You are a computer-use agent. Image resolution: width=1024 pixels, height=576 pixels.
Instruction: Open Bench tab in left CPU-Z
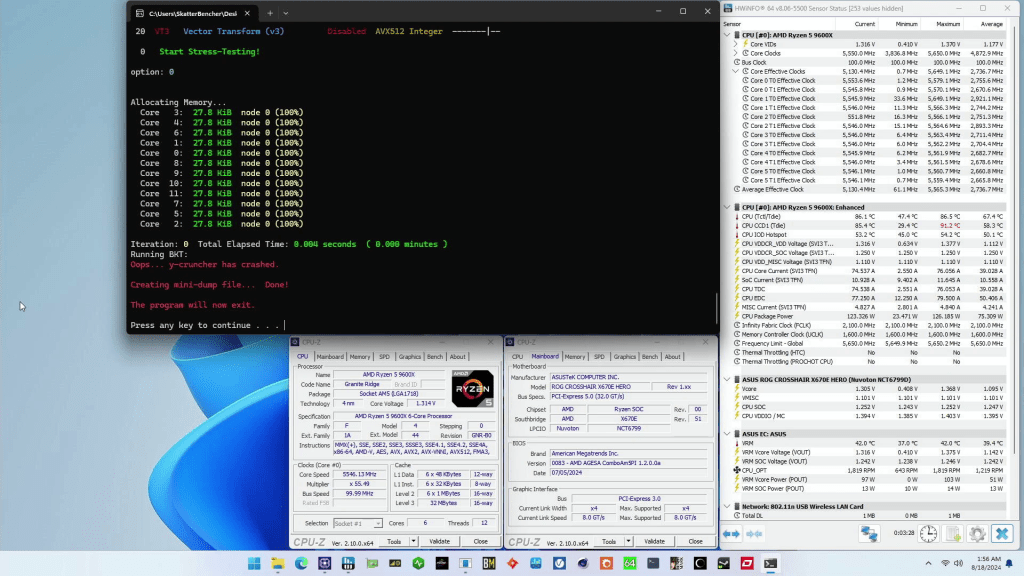tap(434, 357)
